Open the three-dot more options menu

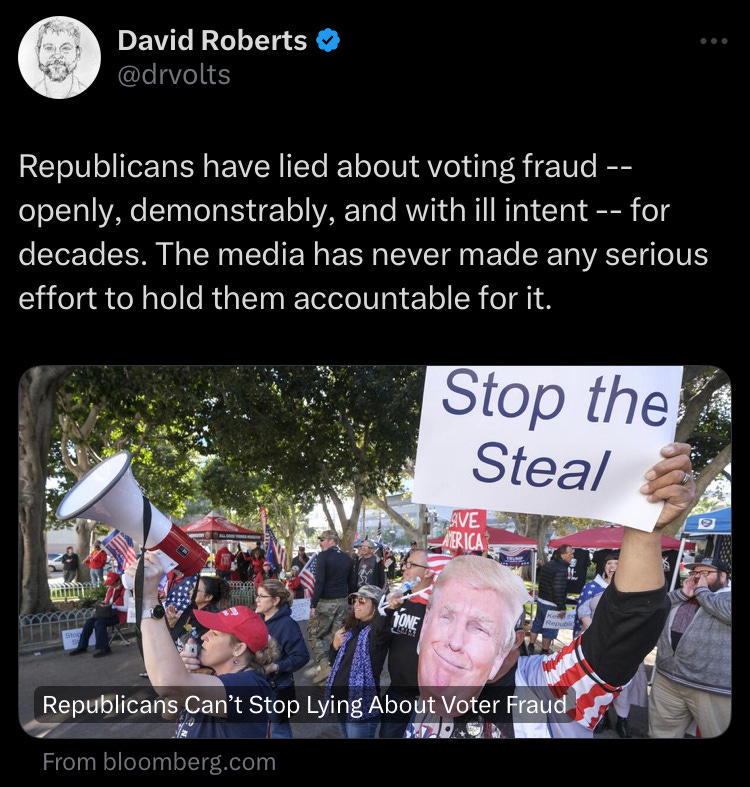(714, 41)
